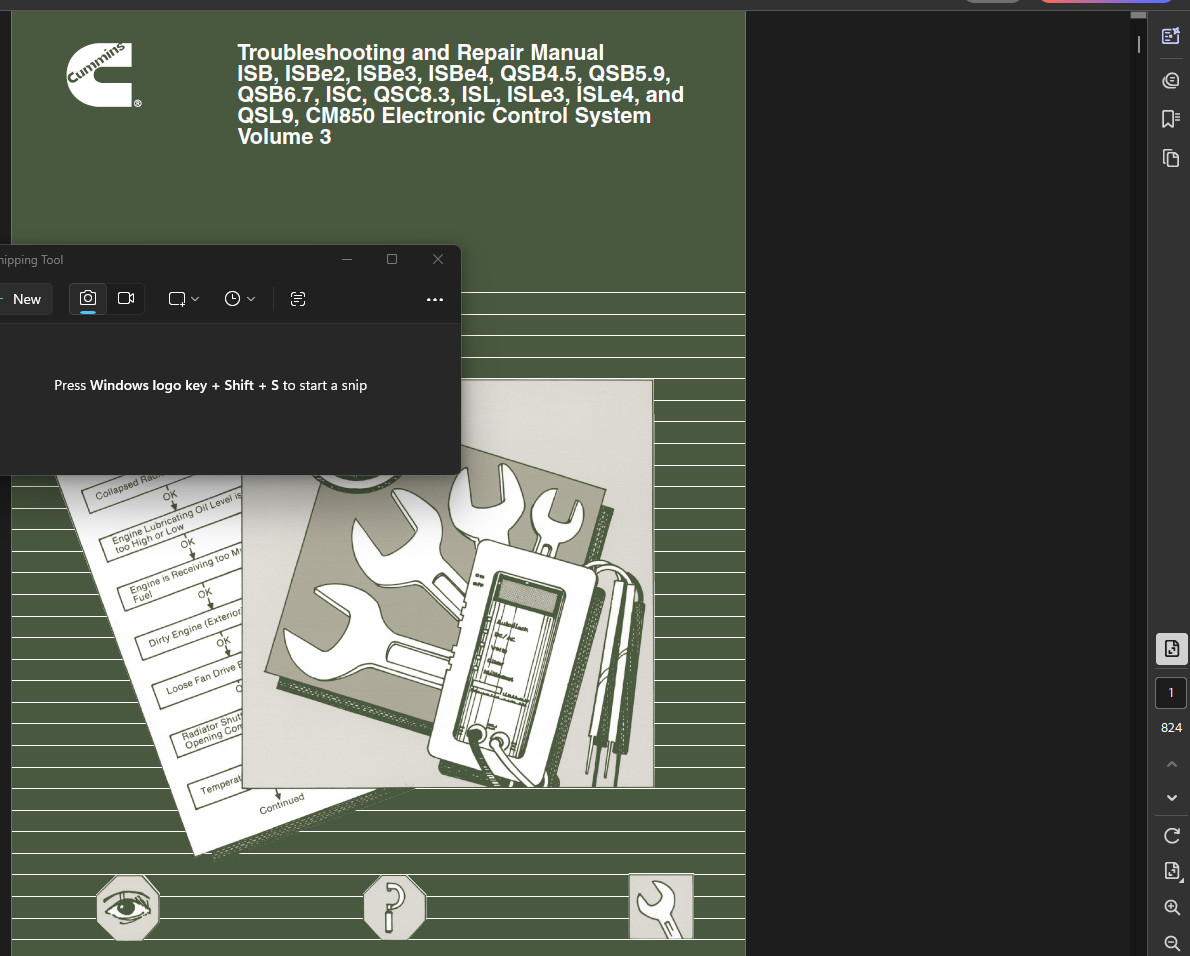Click the wrench symbol at page bottom
1190x956 pixels.
pyautogui.click(x=661, y=907)
